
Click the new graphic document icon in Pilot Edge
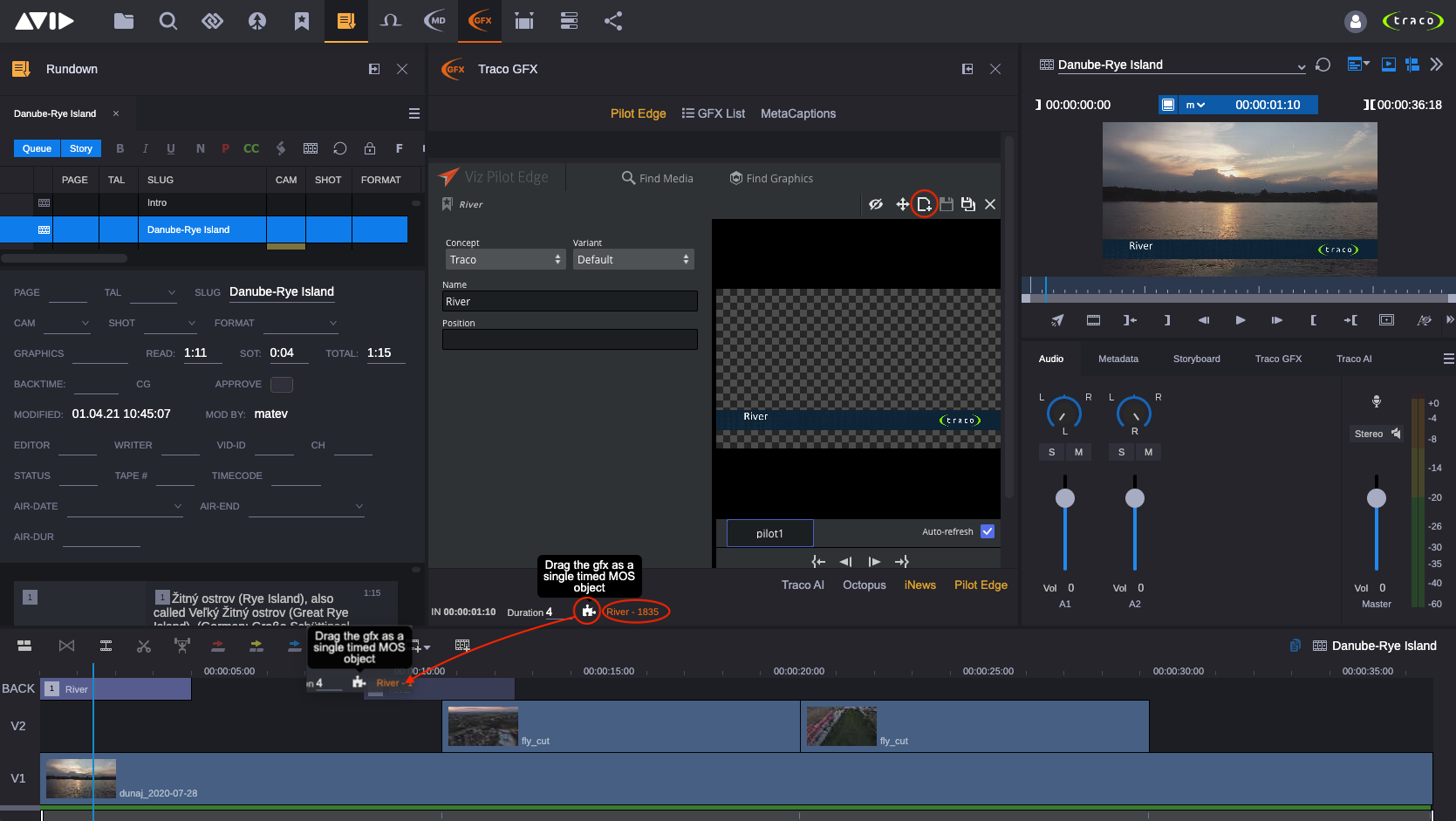[x=924, y=204]
